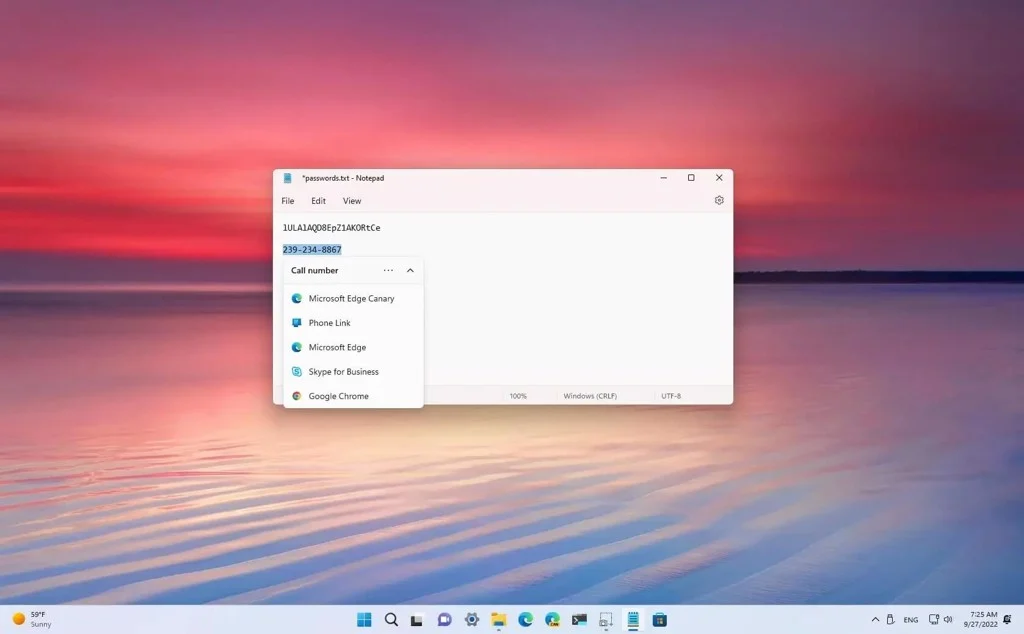1024x634 pixels.
Task: Collapse the Call number suggested actions panel
Action: point(410,270)
